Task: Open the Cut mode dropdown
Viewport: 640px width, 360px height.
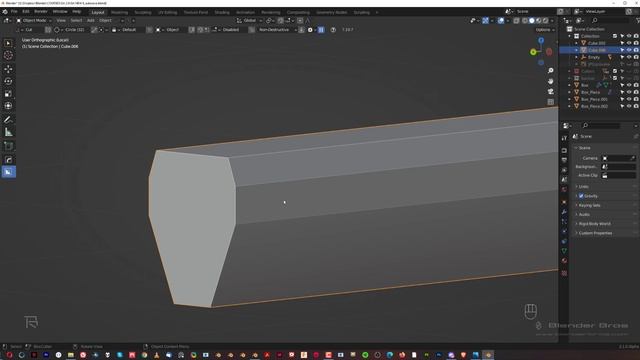Action: [31, 30]
